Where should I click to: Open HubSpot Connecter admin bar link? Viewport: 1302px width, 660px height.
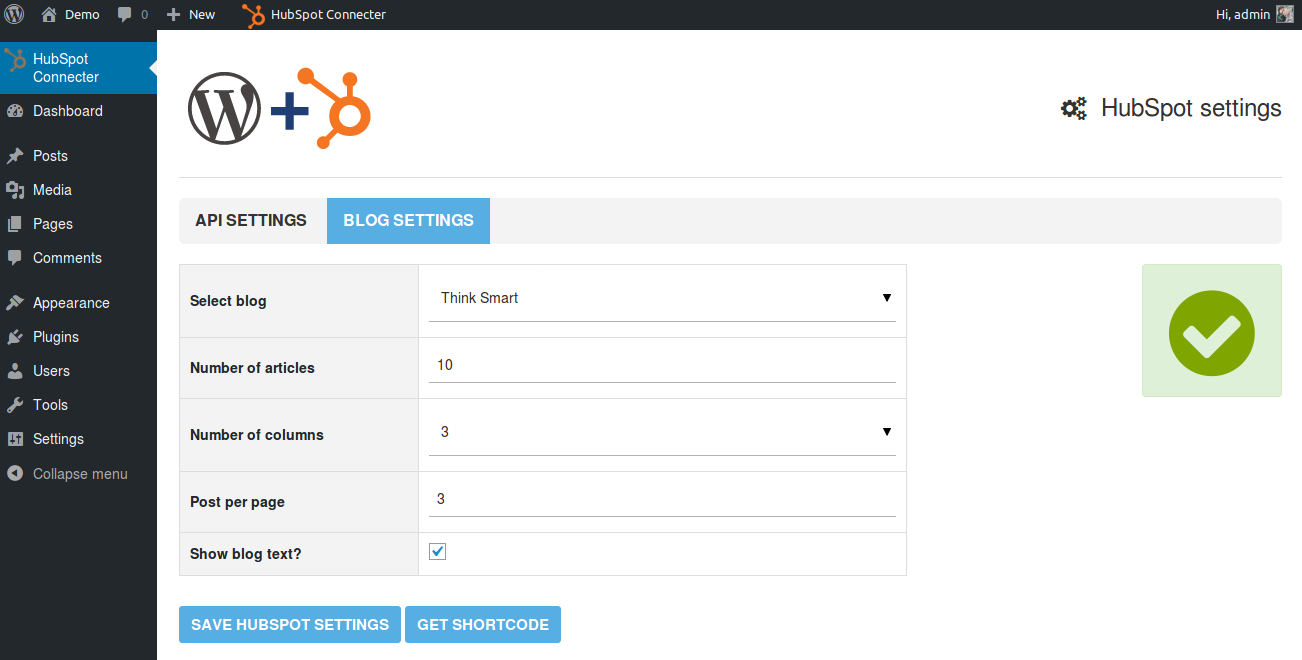(x=328, y=15)
